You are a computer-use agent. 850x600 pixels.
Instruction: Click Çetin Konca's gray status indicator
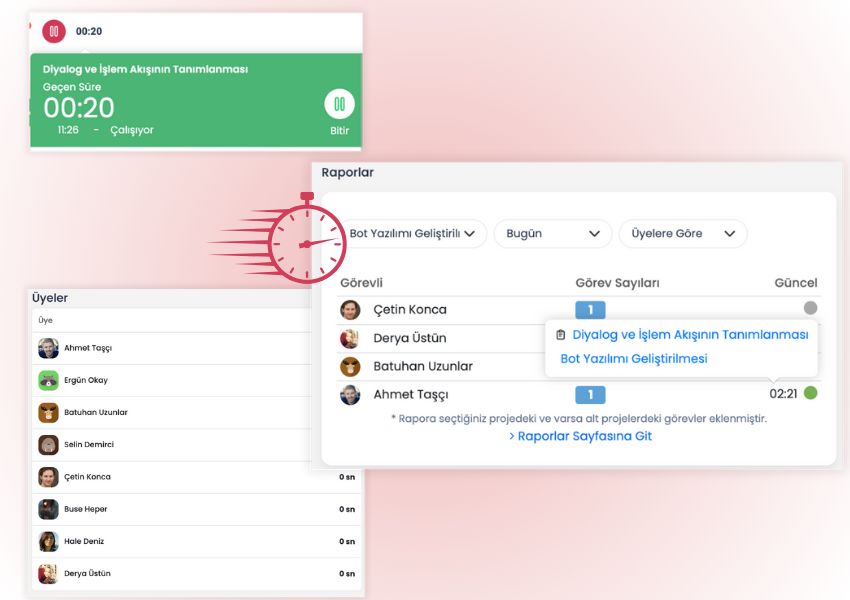810,309
